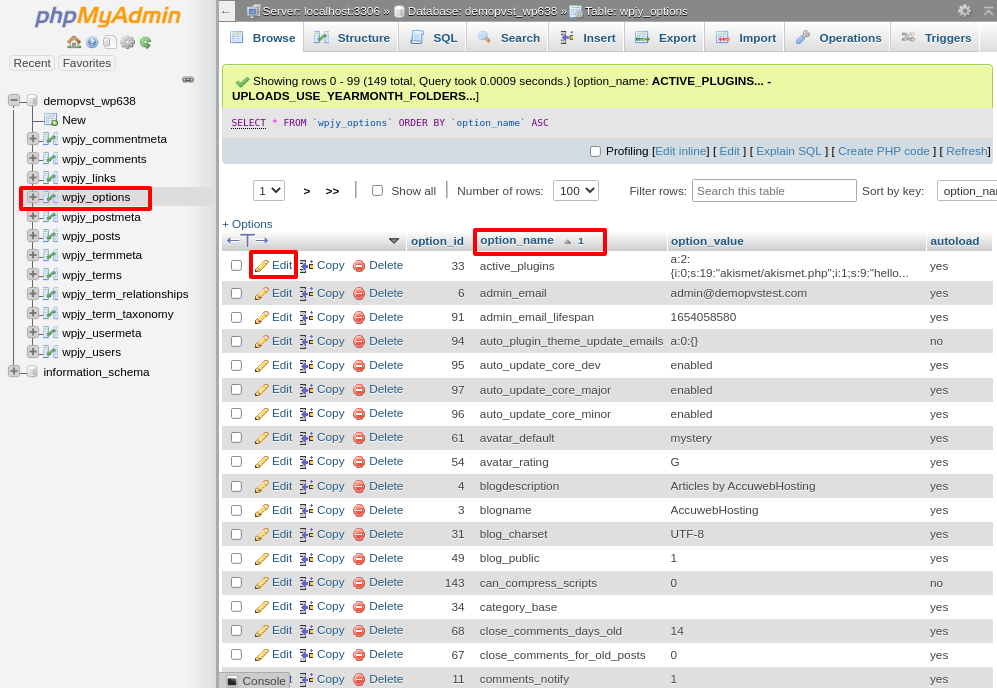Click pencil icon for can_compress_scripts row
The width and height of the screenshot is (997, 688).
click(261, 582)
